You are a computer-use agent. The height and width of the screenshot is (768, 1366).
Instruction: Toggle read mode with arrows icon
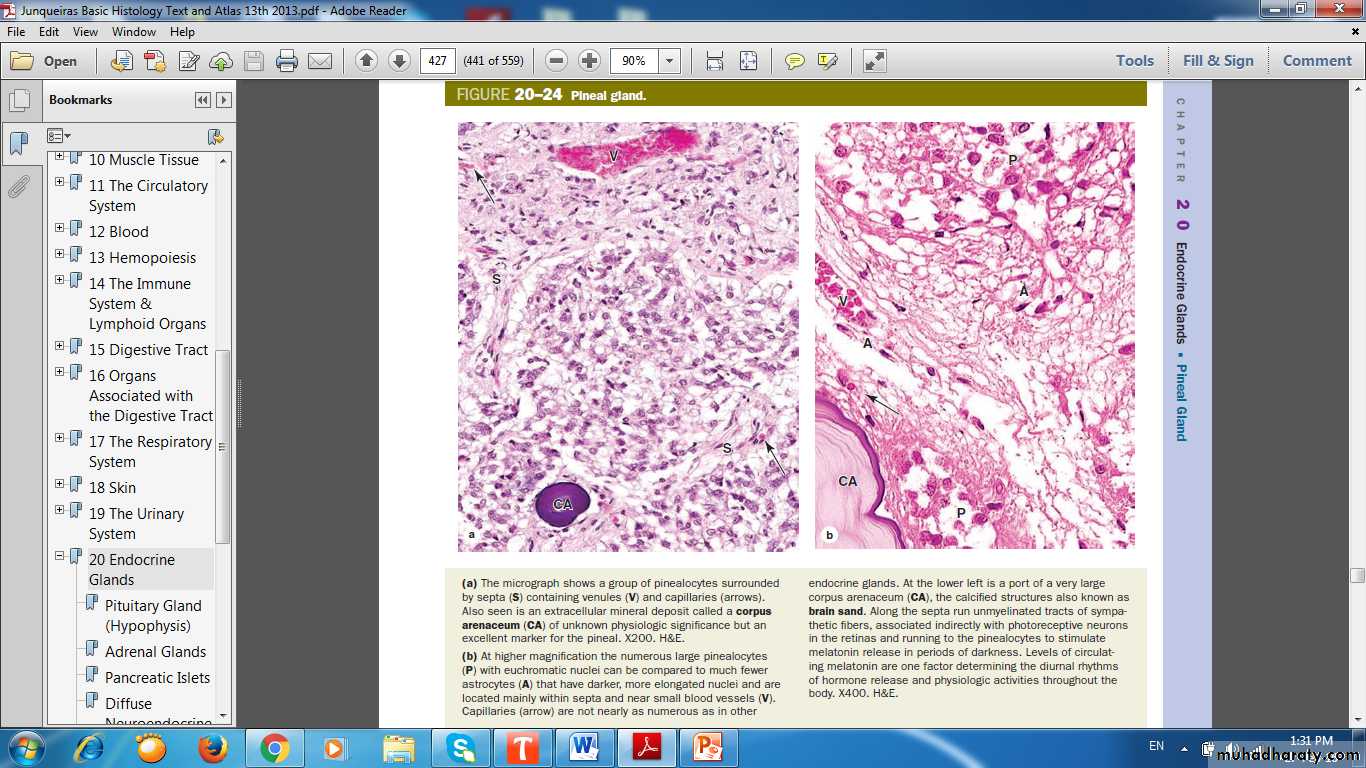pos(874,61)
